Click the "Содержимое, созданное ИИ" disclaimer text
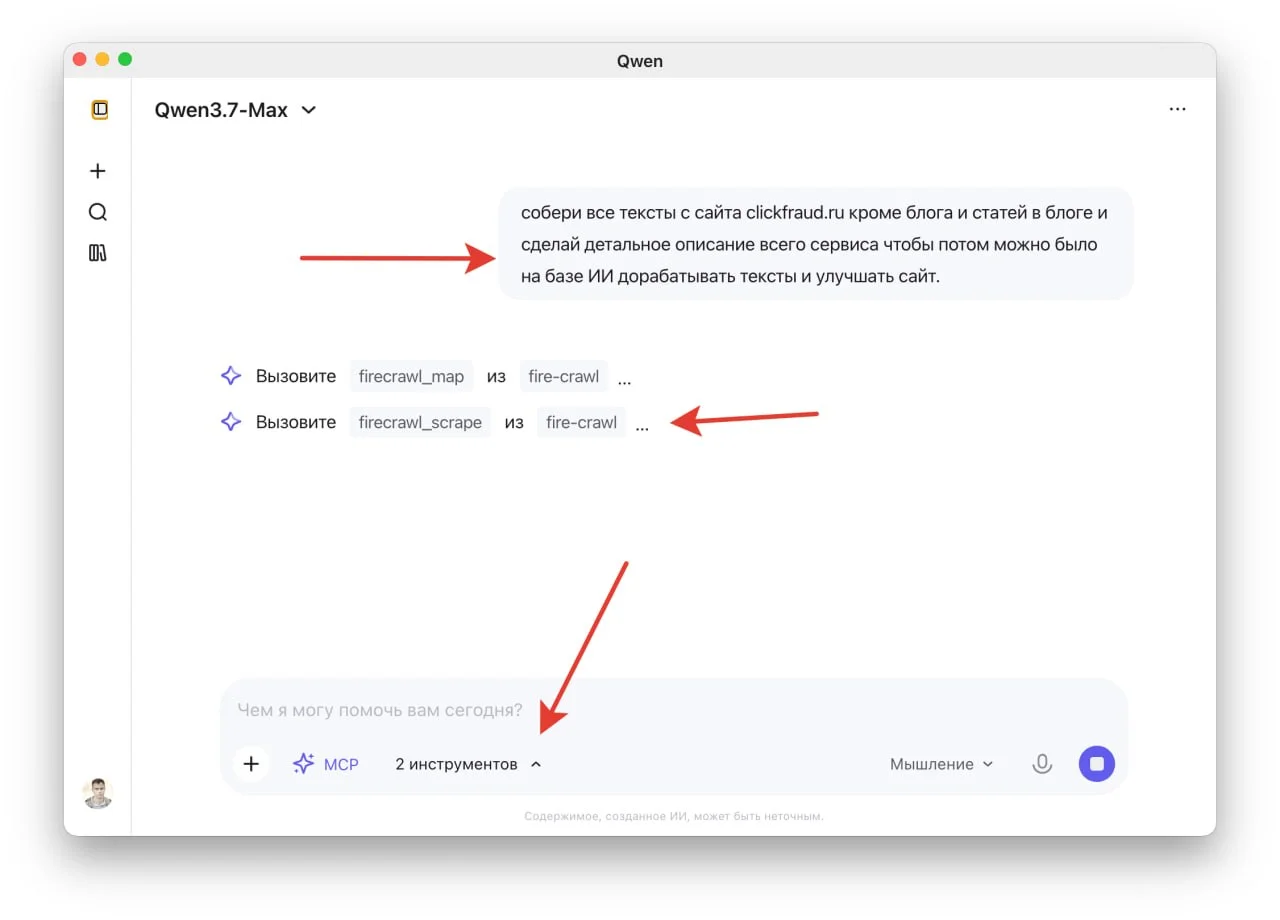Viewport: 1280px width, 920px height. tap(674, 816)
